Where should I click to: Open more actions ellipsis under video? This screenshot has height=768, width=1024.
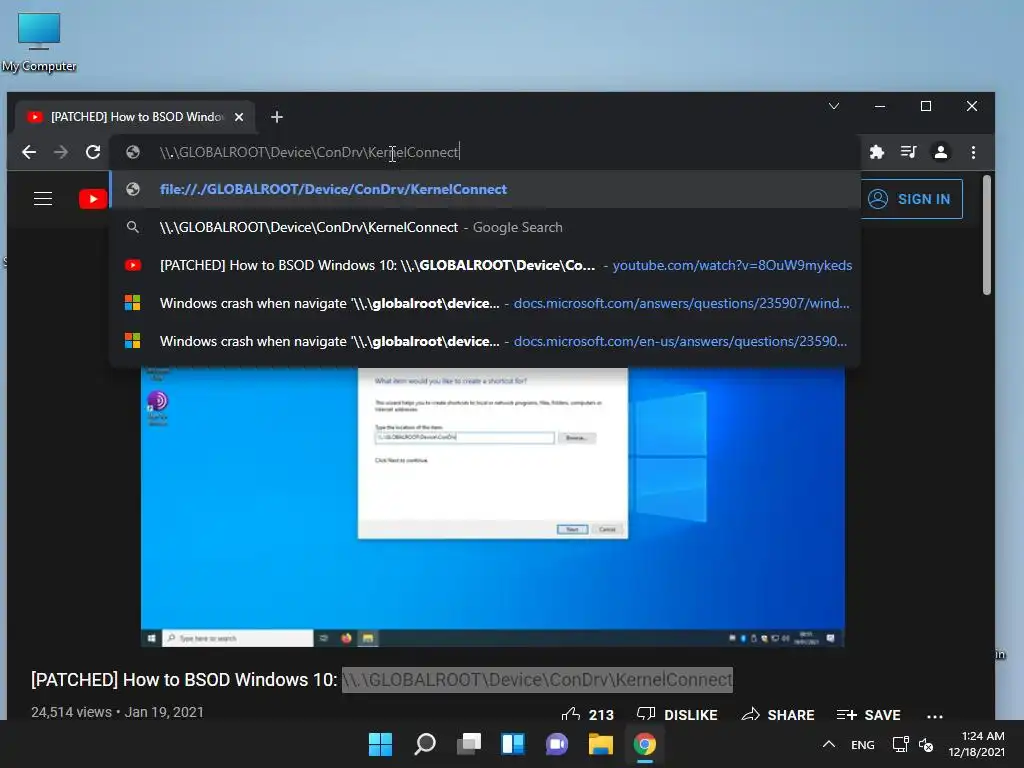935,716
